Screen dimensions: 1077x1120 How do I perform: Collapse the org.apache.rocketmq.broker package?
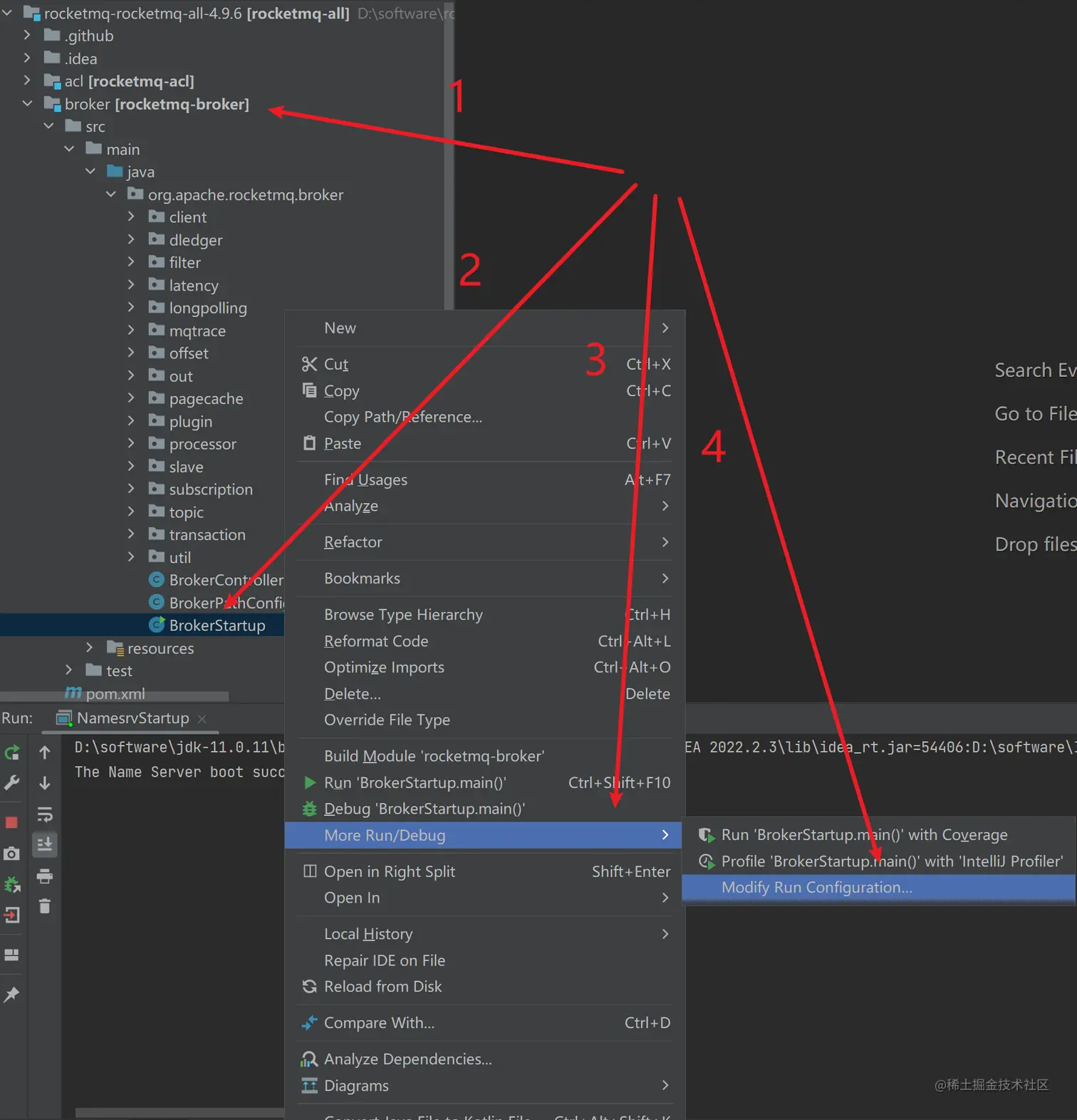pos(110,194)
